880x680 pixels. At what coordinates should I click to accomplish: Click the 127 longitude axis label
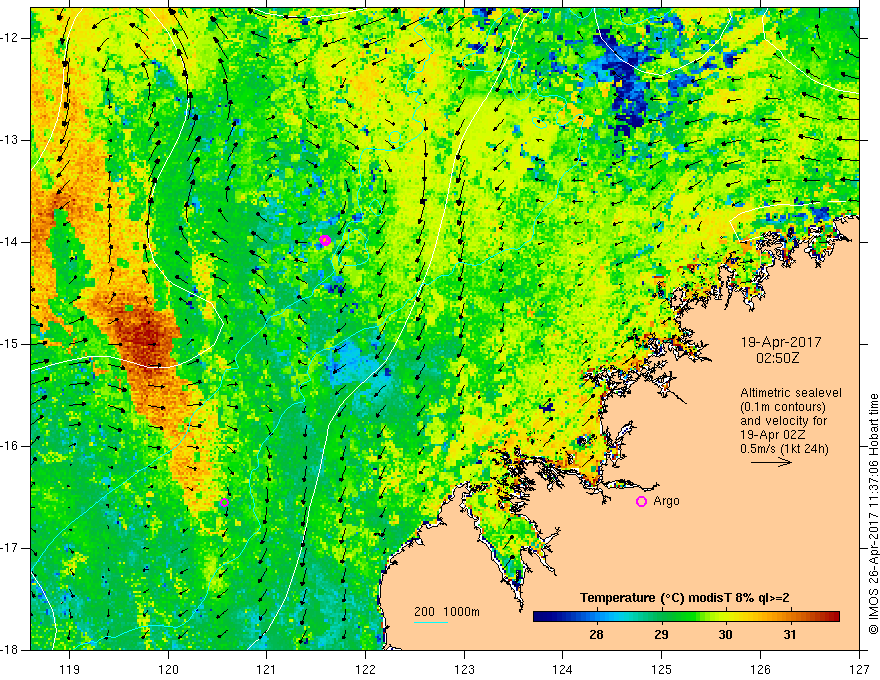pos(859,669)
